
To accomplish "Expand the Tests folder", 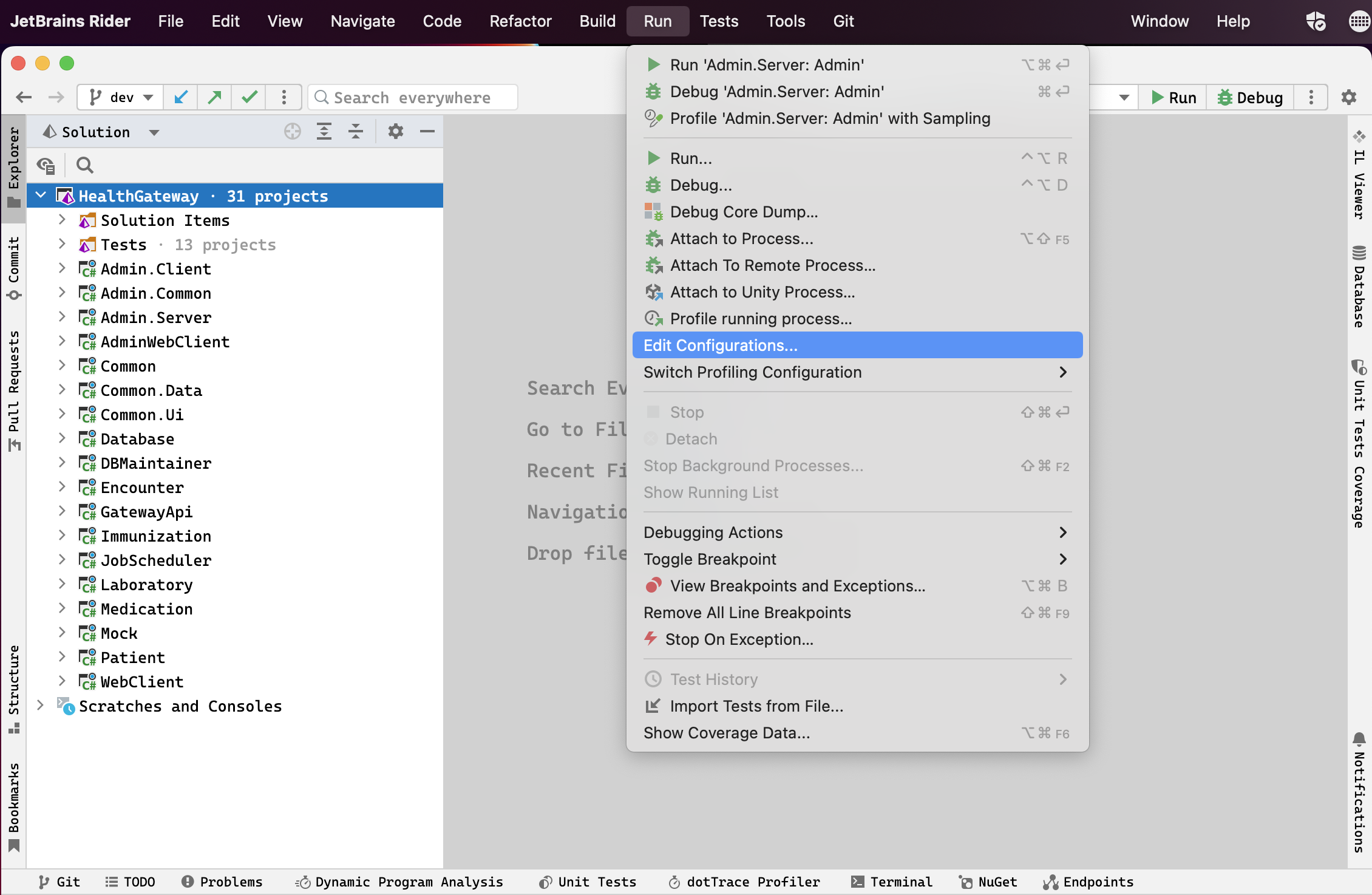I will pyautogui.click(x=62, y=244).
